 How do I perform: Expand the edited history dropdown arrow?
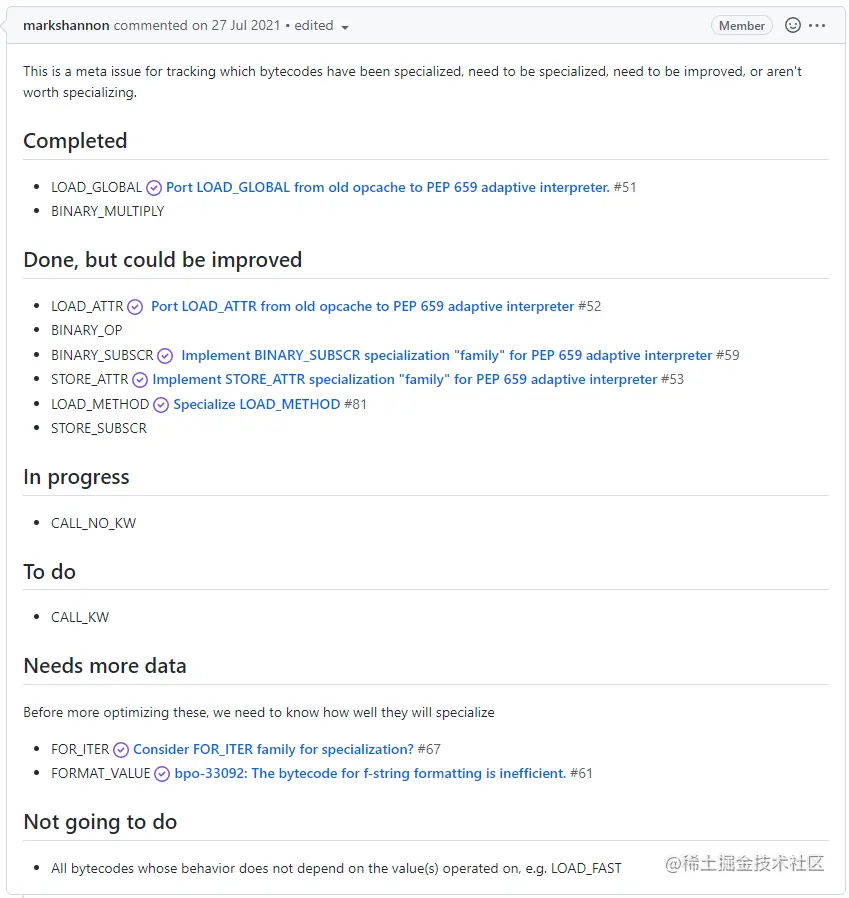click(x=345, y=27)
